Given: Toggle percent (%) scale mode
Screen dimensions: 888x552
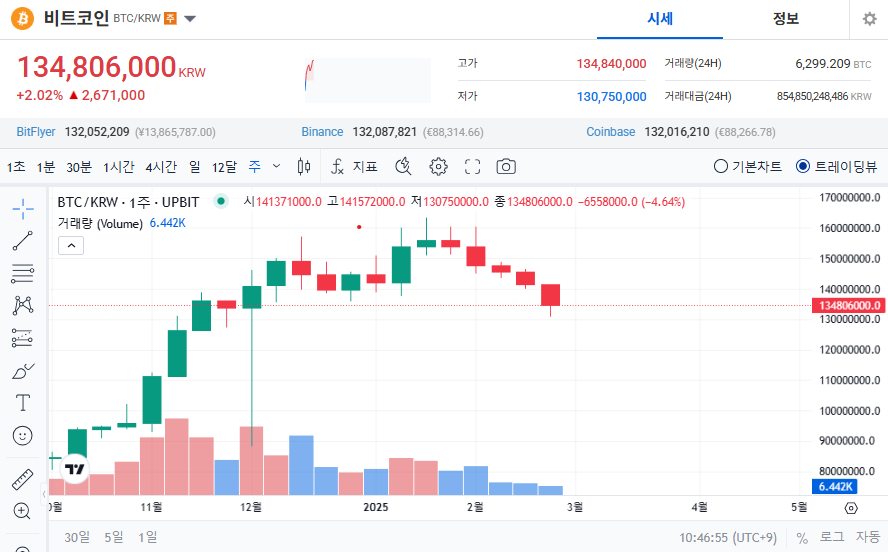Looking at the screenshot, I should (x=802, y=537).
